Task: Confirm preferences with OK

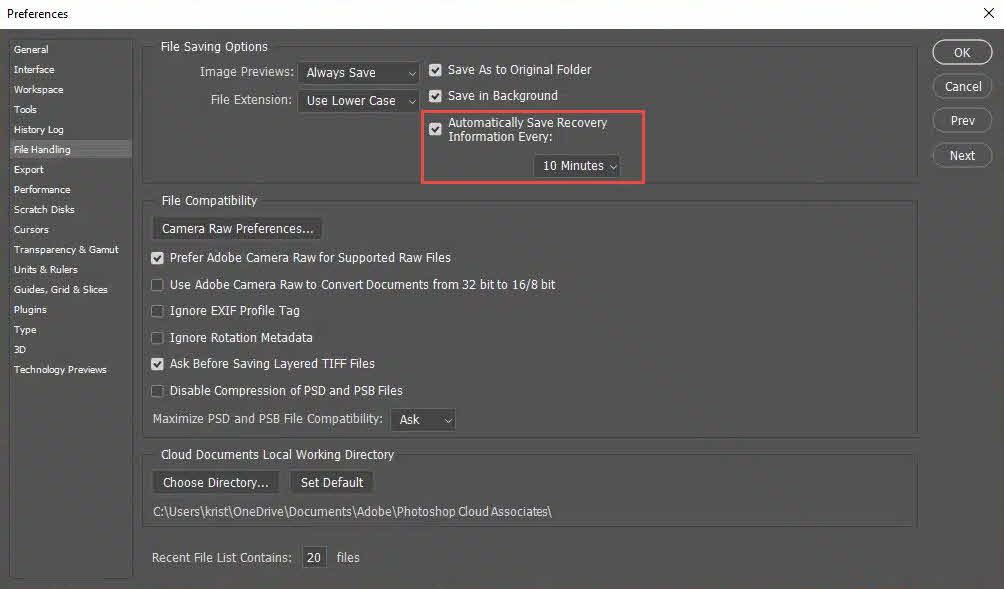Action: coord(960,52)
